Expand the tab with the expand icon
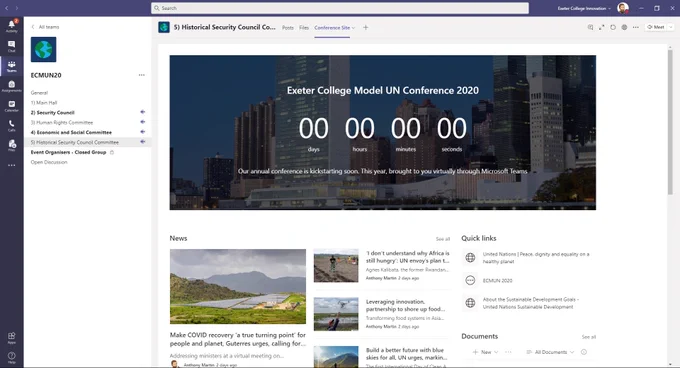Image resolution: width=680 pixels, height=368 pixels. pos(602,27)
